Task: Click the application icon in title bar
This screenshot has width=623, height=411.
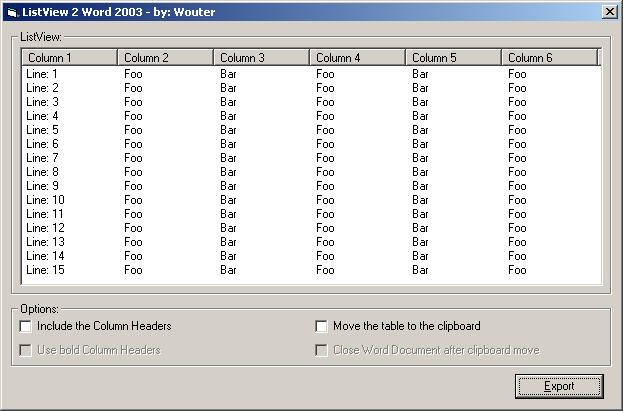Action: point(11,12)
